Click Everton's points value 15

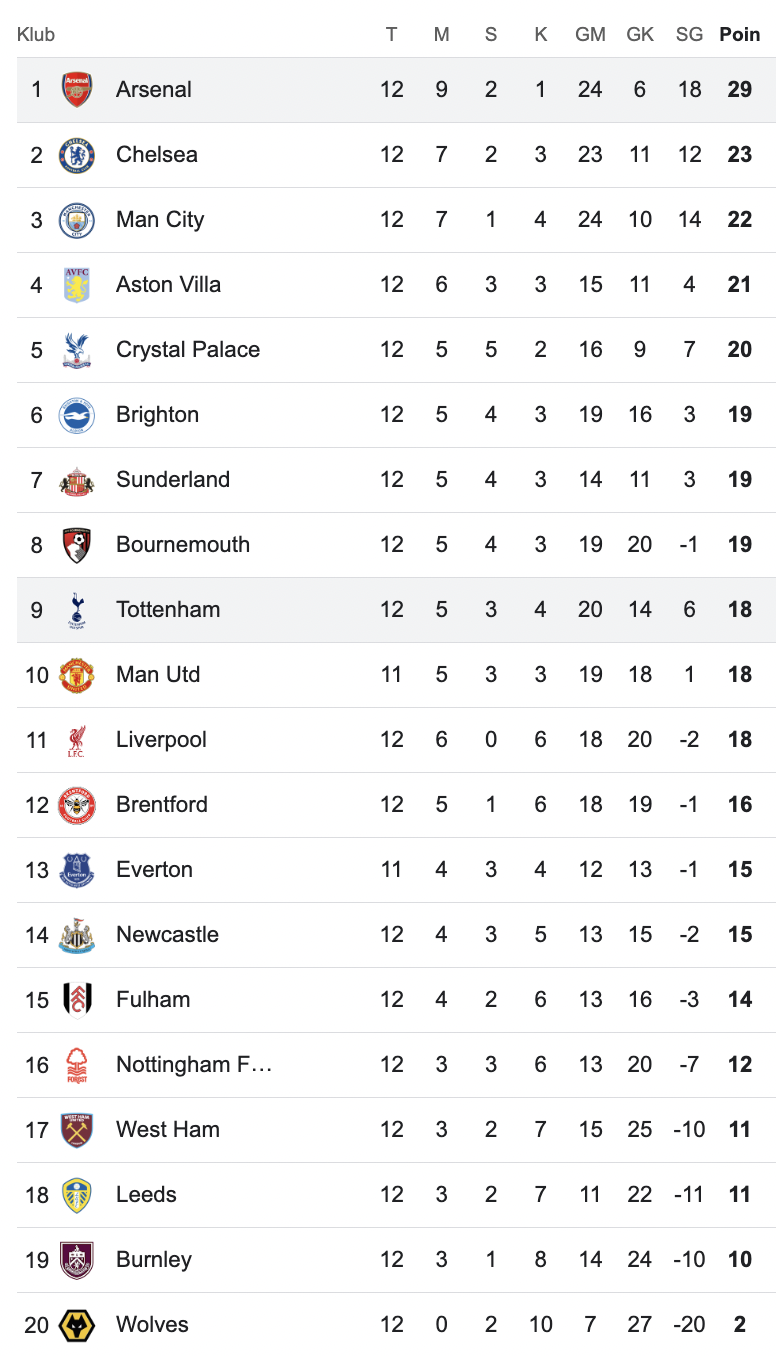(739, 870)
